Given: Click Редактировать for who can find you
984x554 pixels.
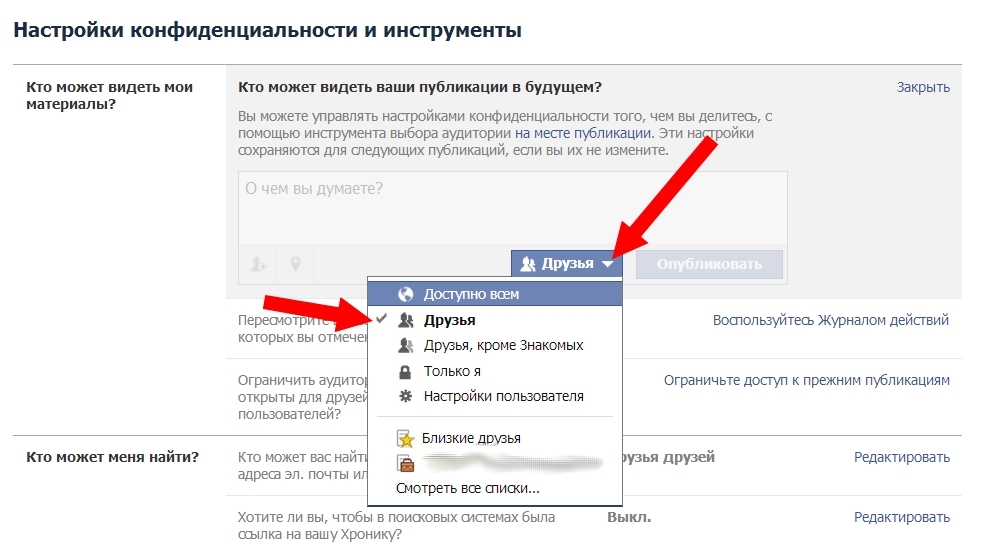Looking at the screenshot, I should [902, 457].
